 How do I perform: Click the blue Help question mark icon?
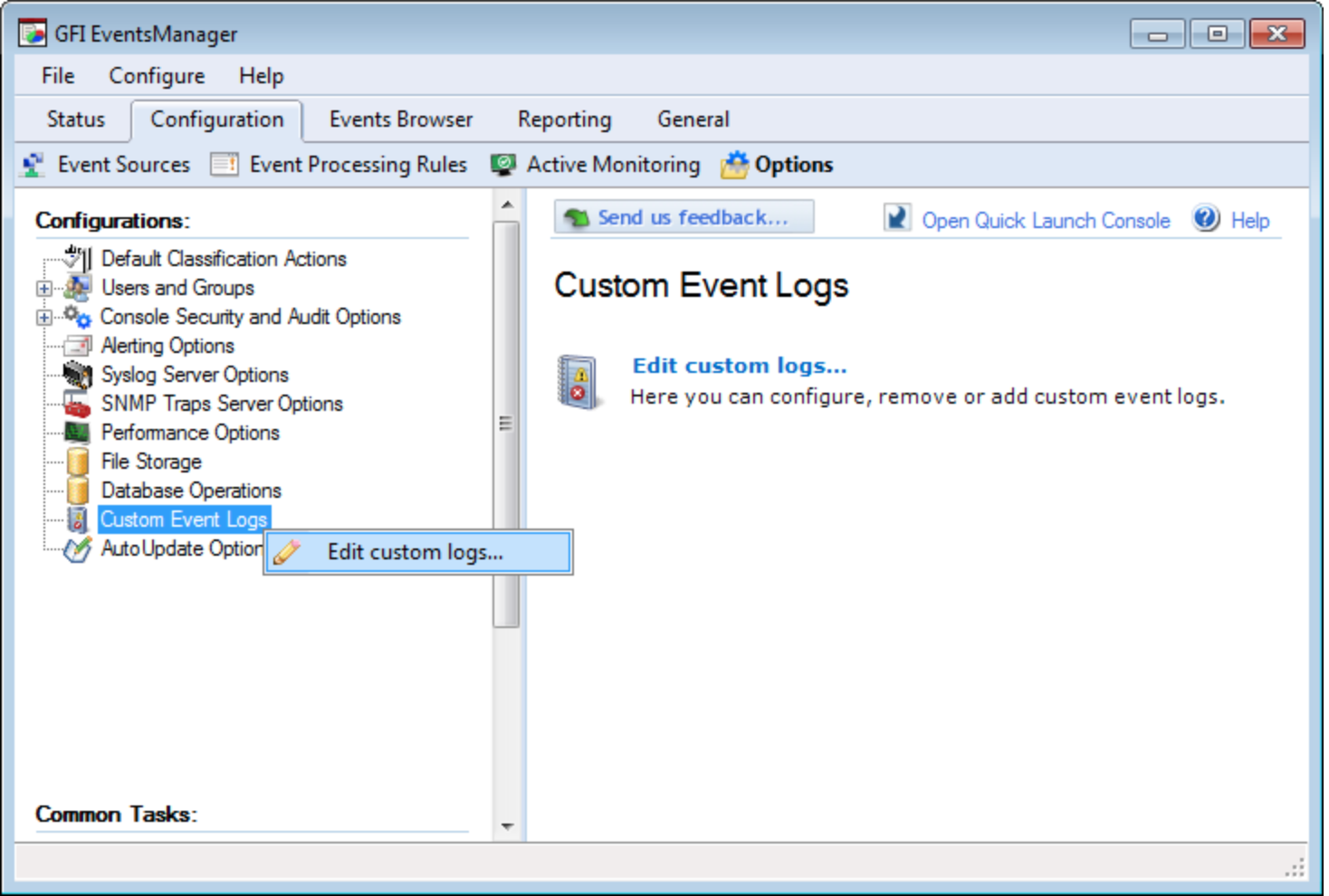[1206, 219]
